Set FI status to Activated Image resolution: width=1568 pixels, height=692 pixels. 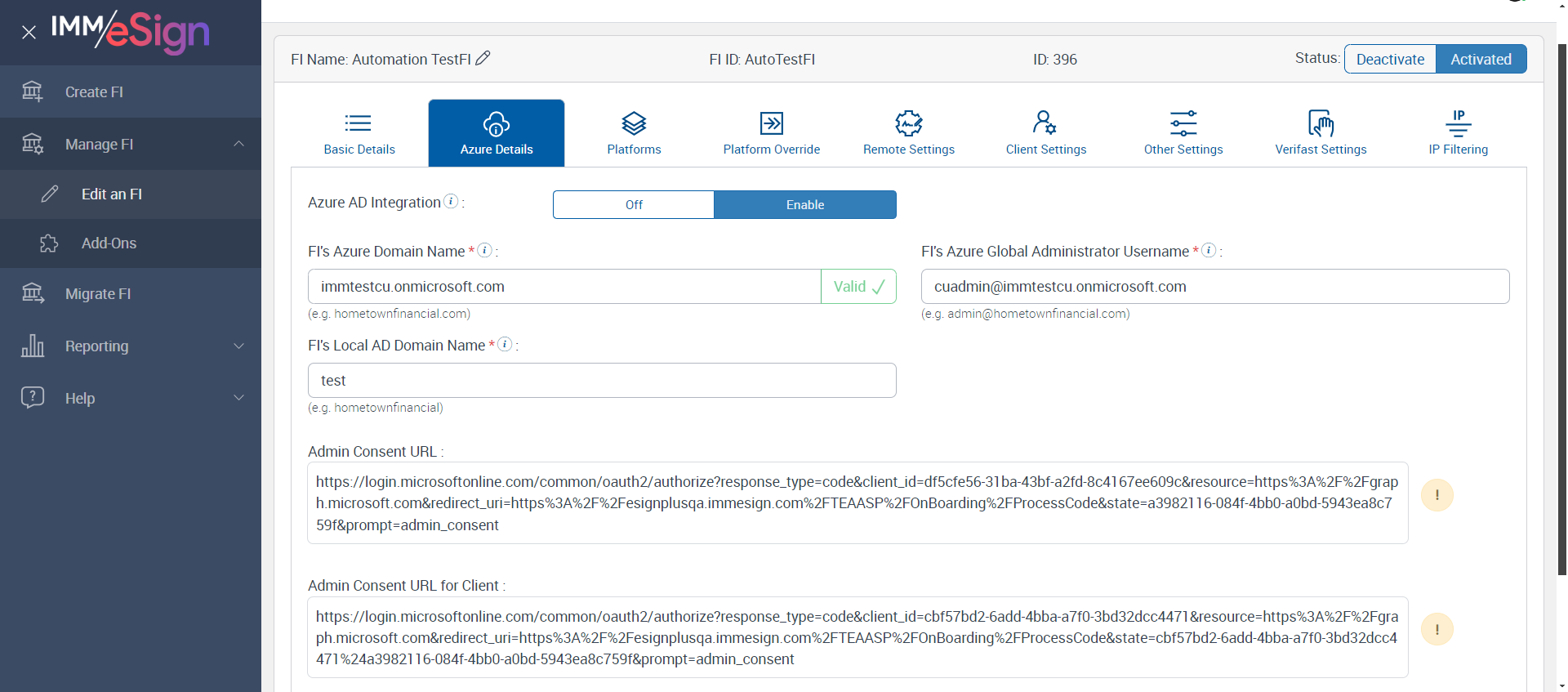pyautogui.click(x=1481, y=59)
